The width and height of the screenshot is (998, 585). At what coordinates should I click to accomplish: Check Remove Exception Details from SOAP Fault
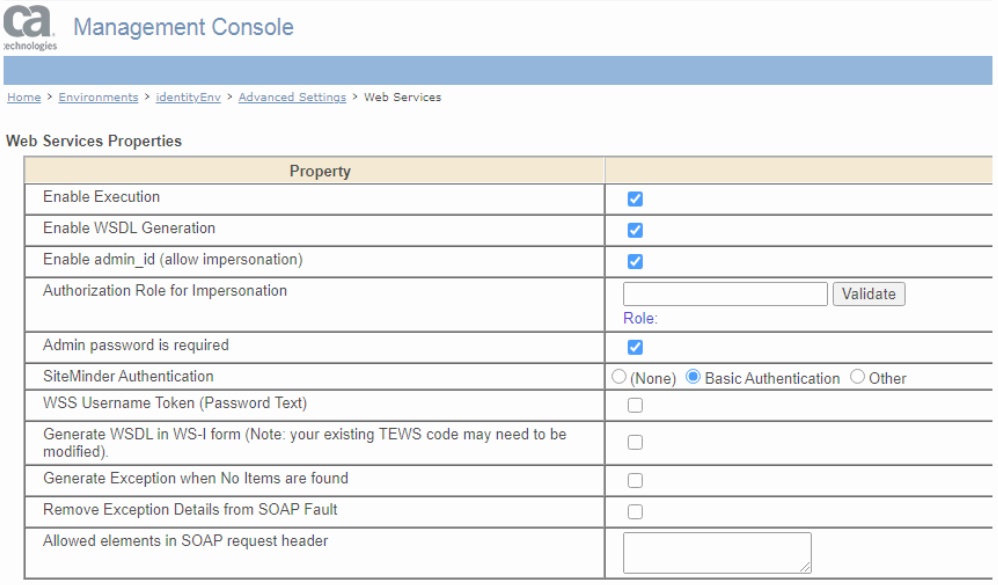point(635,512)
